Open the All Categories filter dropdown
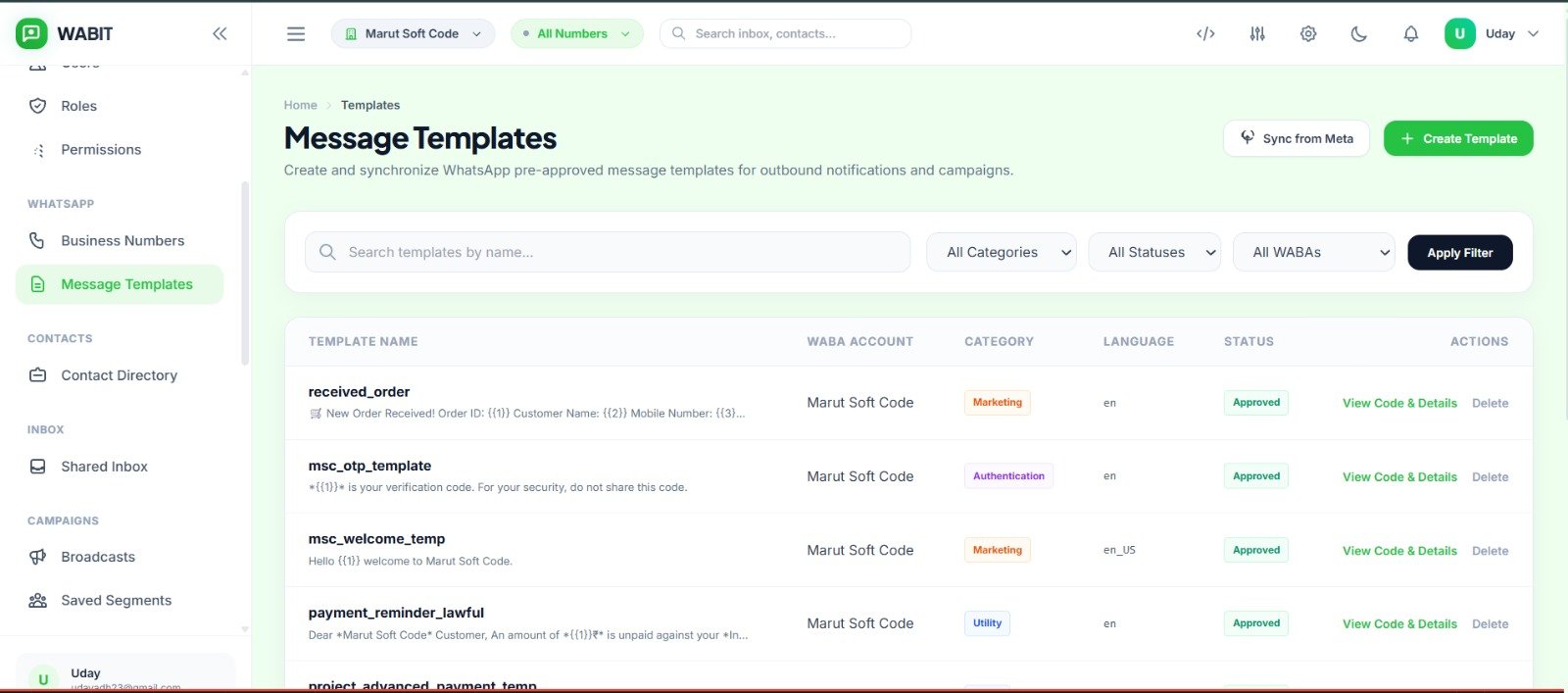Screen dimensions: 1568x693 pyautogui.click(x=1001, y=252)
